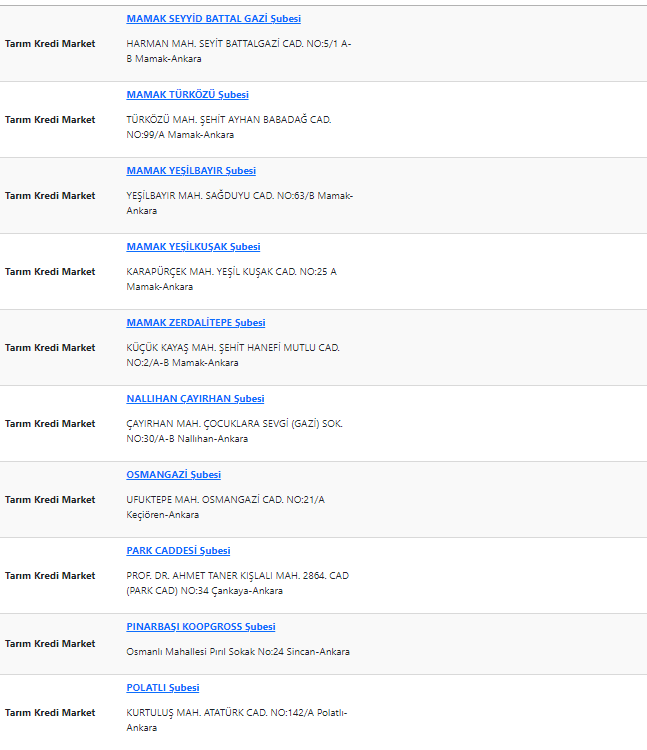Click 'Tarım Kredi Market' in the MAMAK SEYYİD BATTAL GAZİ row

tap(50, 44)
